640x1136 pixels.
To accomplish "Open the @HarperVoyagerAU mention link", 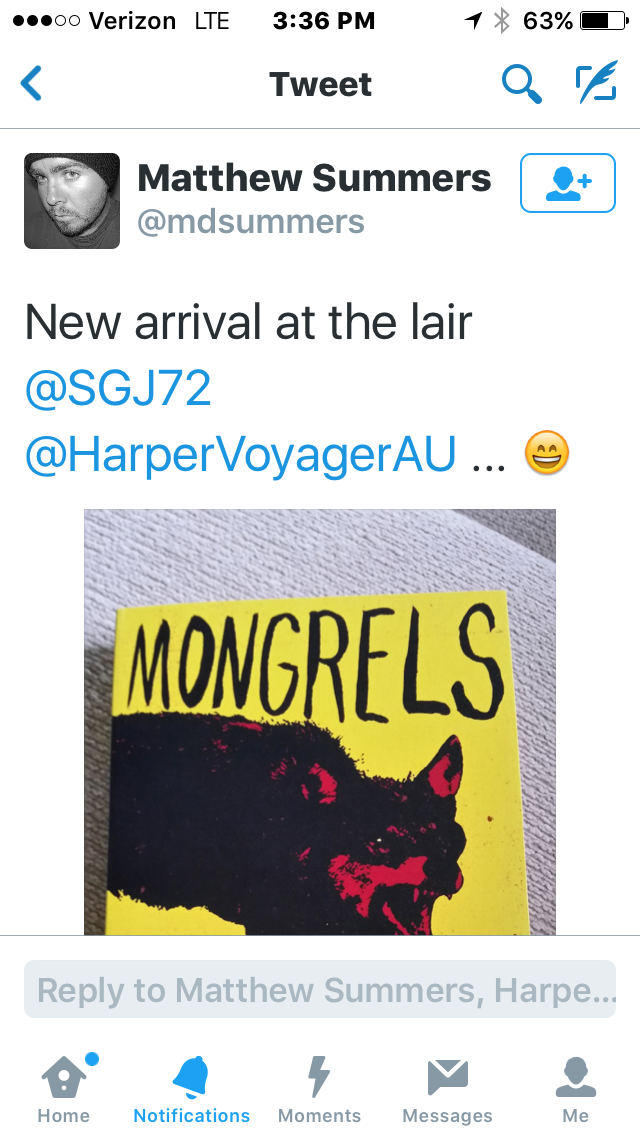I will click(x=241, y=455).
